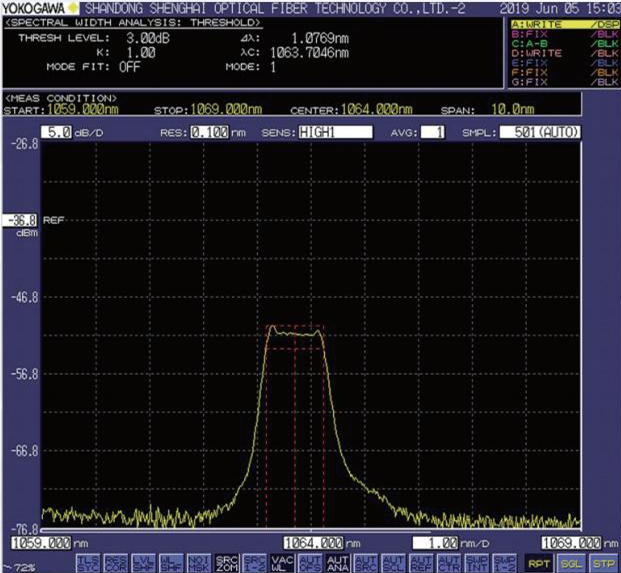Click the 1069.000 nm stop axis field
This screenshot has width=621, height=573.
tap(571, 543)
